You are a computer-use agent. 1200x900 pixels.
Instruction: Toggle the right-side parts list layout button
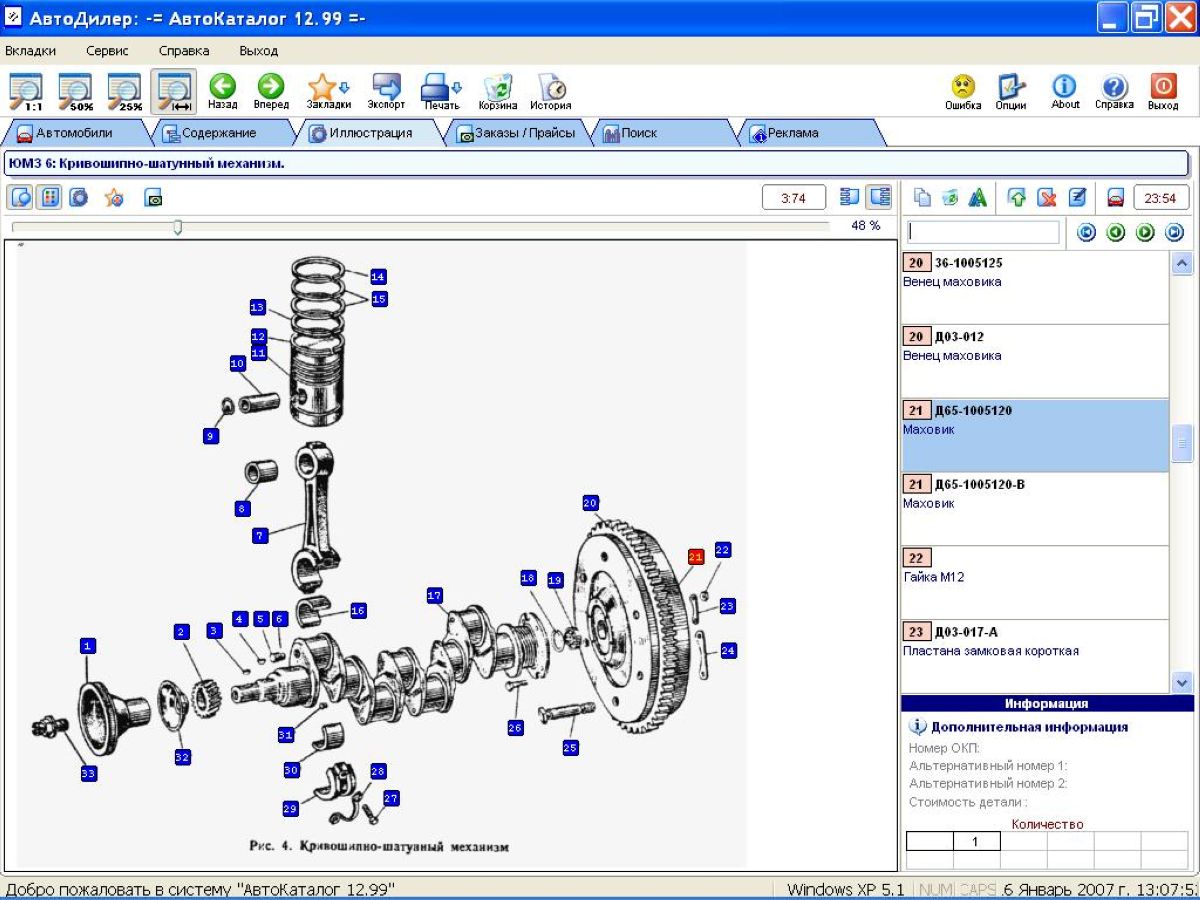click(x=879, y=198)
